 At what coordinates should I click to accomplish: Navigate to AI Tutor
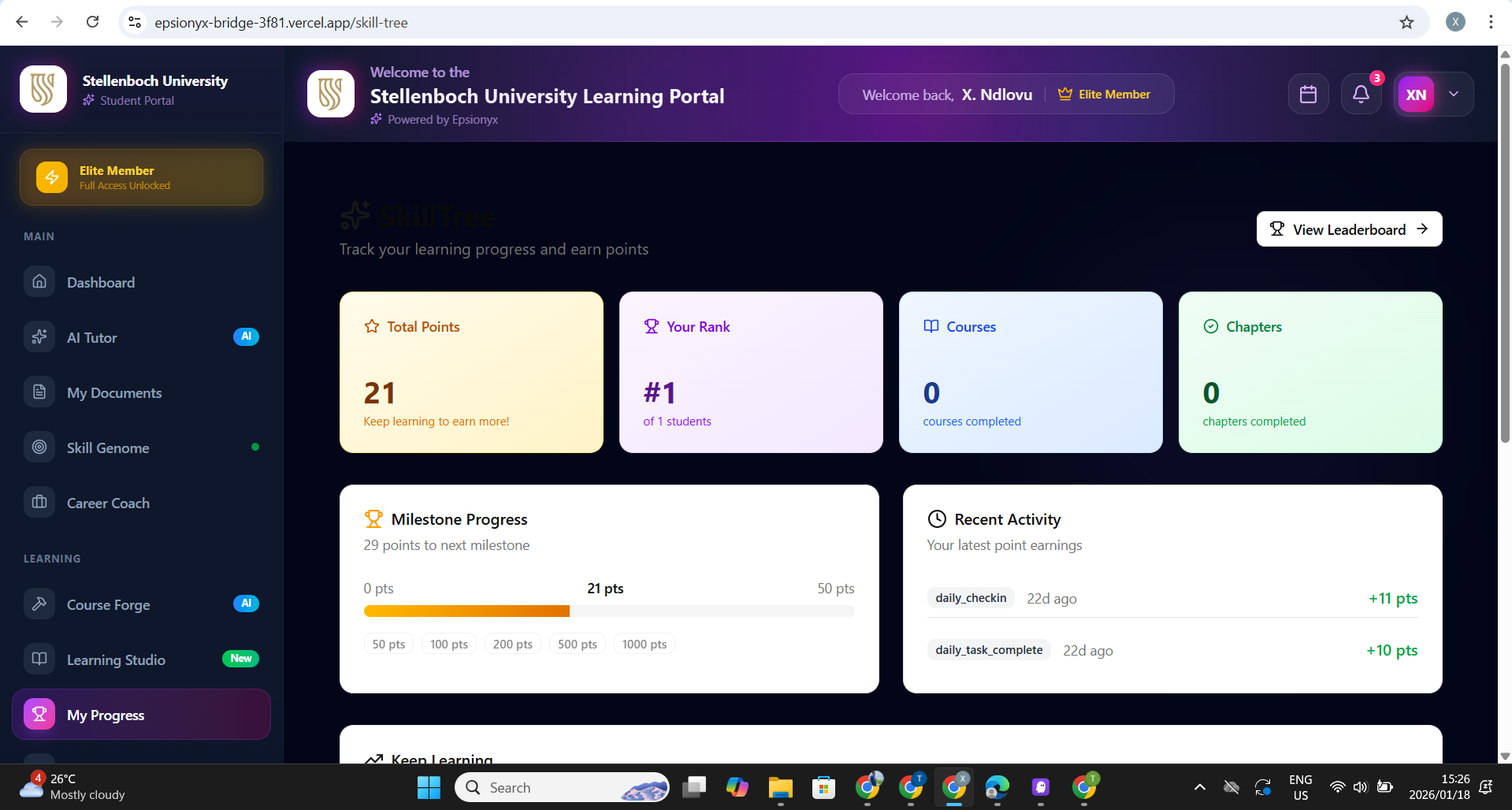[x=142, y=337]
